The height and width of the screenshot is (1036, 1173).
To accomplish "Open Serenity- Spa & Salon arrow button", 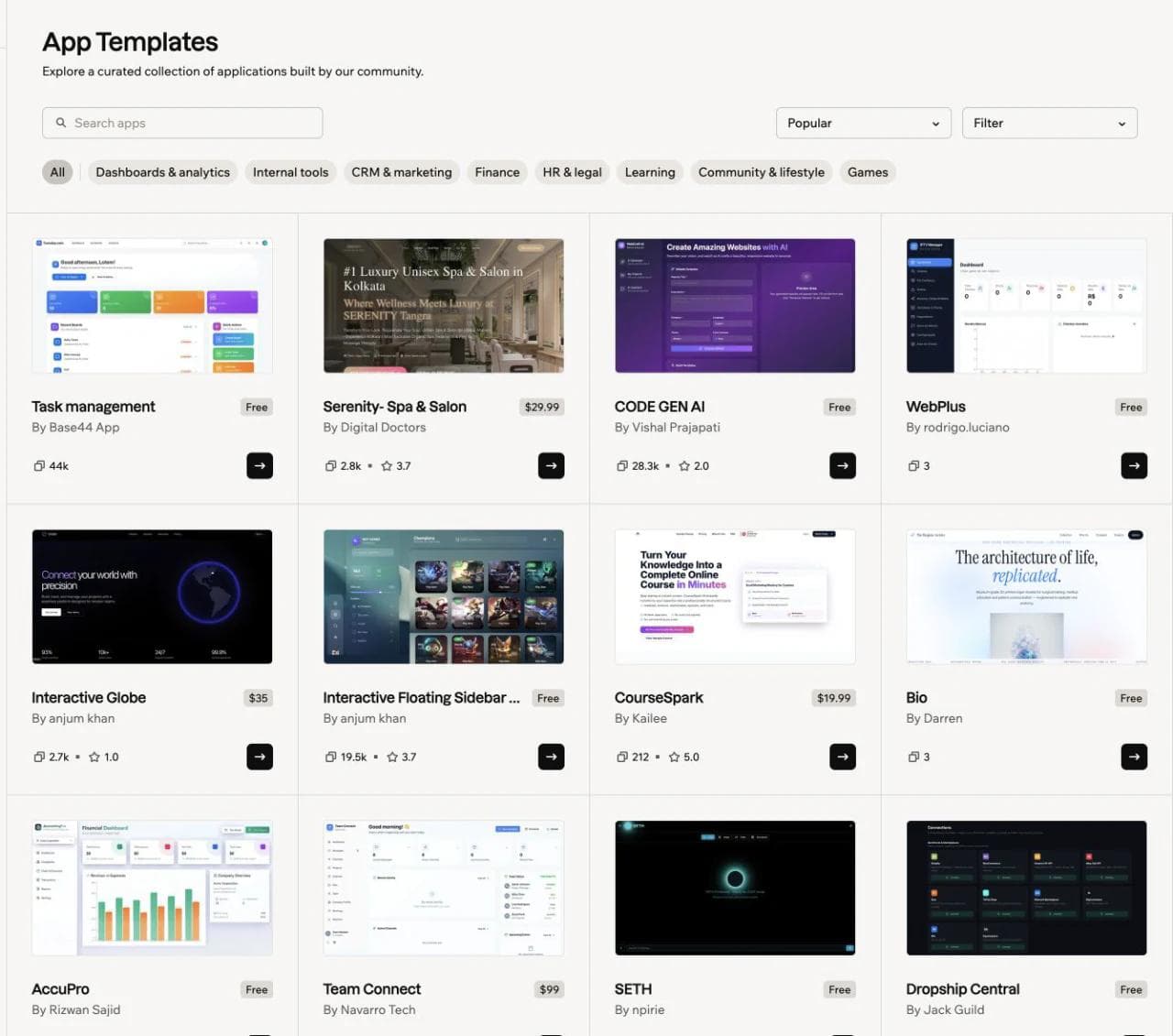I will coord(551,465).
